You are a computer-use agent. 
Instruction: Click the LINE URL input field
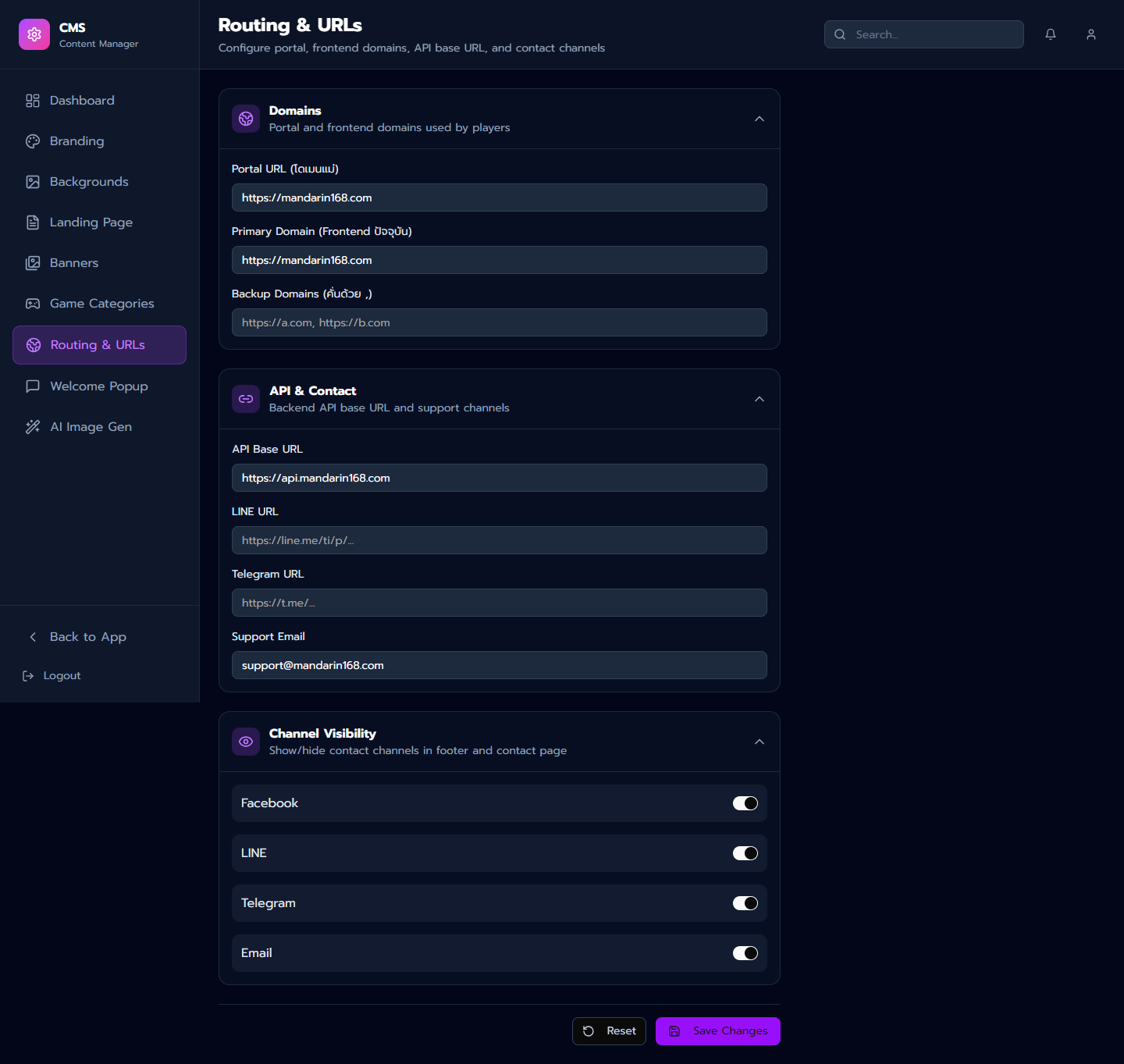click(x=500, y=540)
